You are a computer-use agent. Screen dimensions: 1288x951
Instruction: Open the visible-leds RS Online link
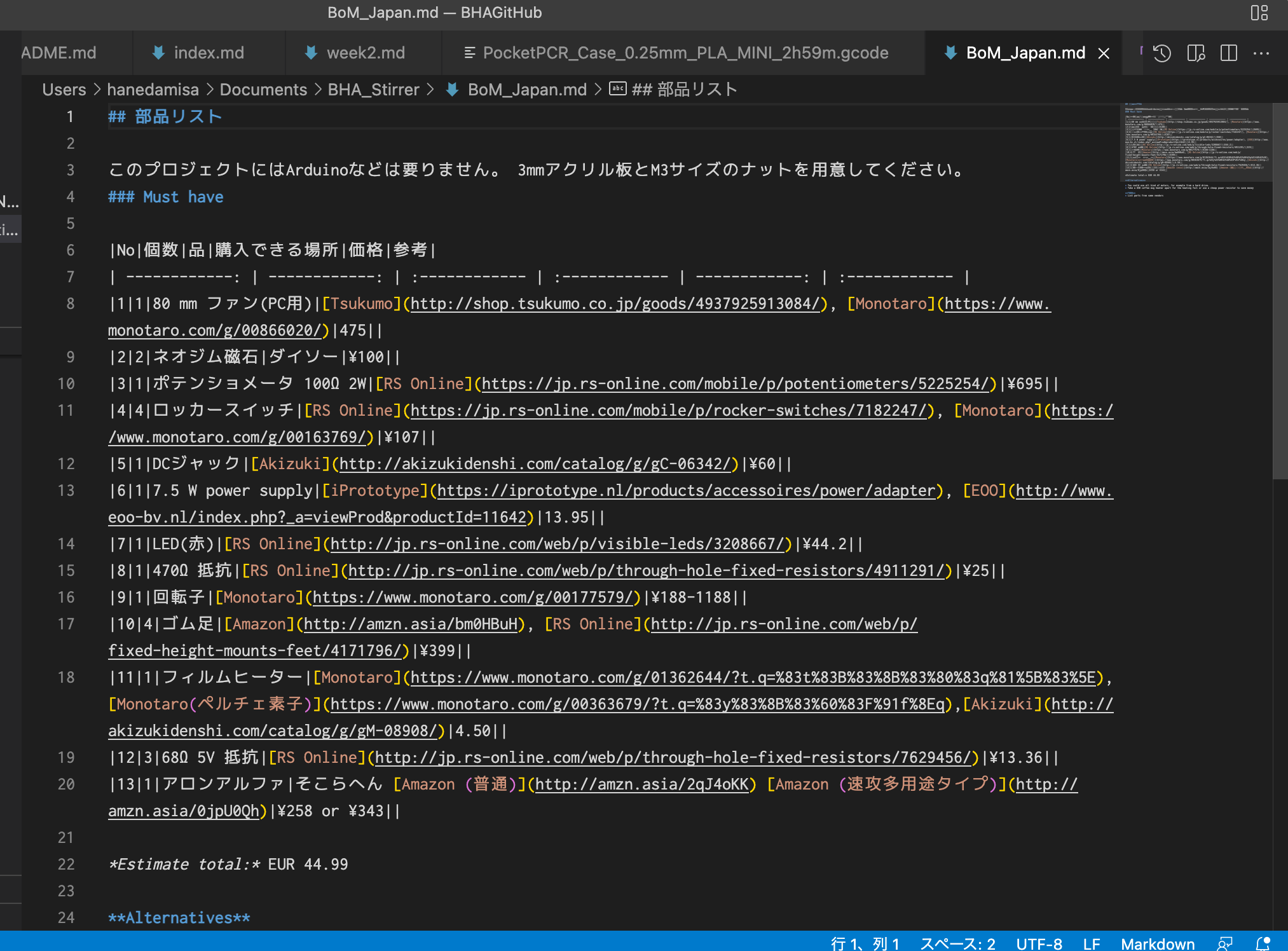(x=557, y=544)
